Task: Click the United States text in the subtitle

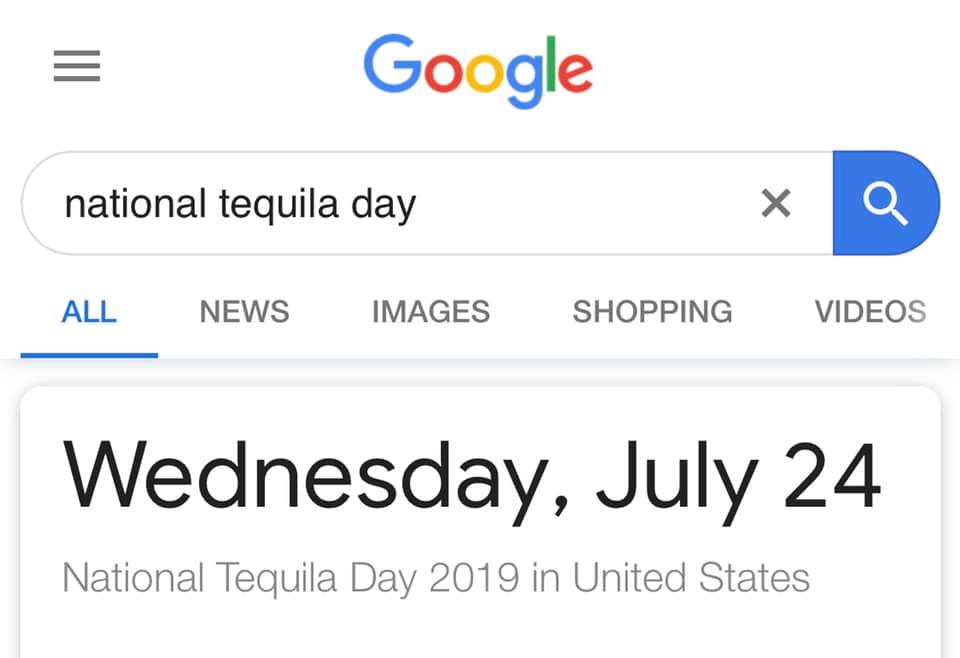Action: coord(691,577)
